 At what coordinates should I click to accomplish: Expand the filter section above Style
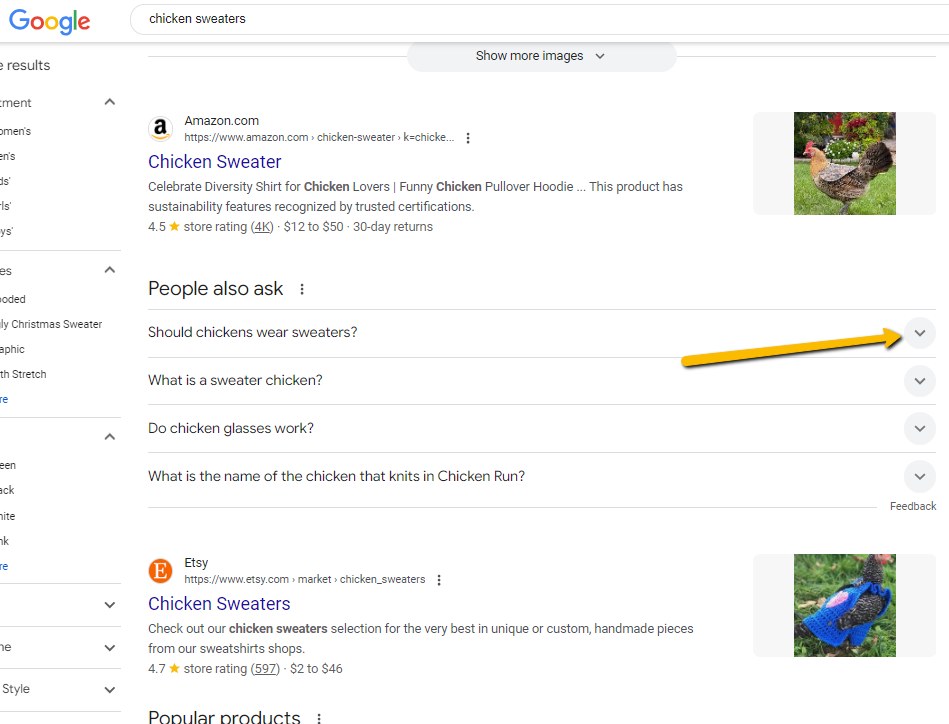(110, 648)
